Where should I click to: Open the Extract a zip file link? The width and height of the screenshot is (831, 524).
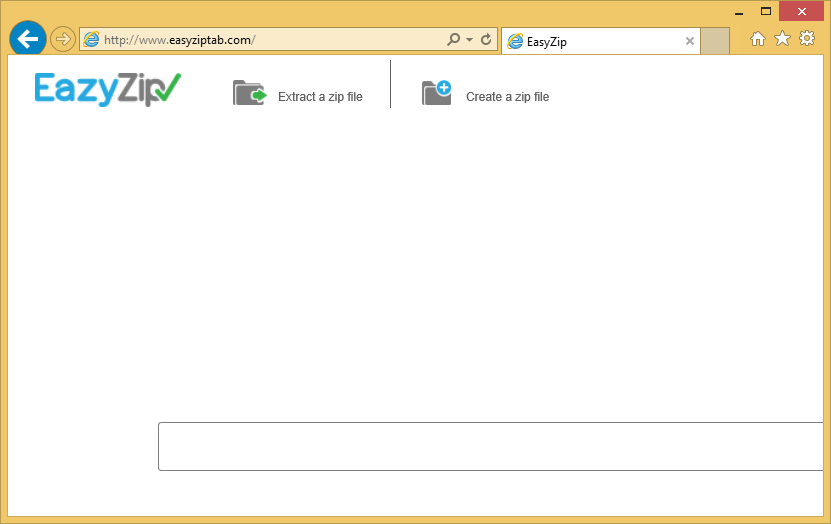[320, 97]
